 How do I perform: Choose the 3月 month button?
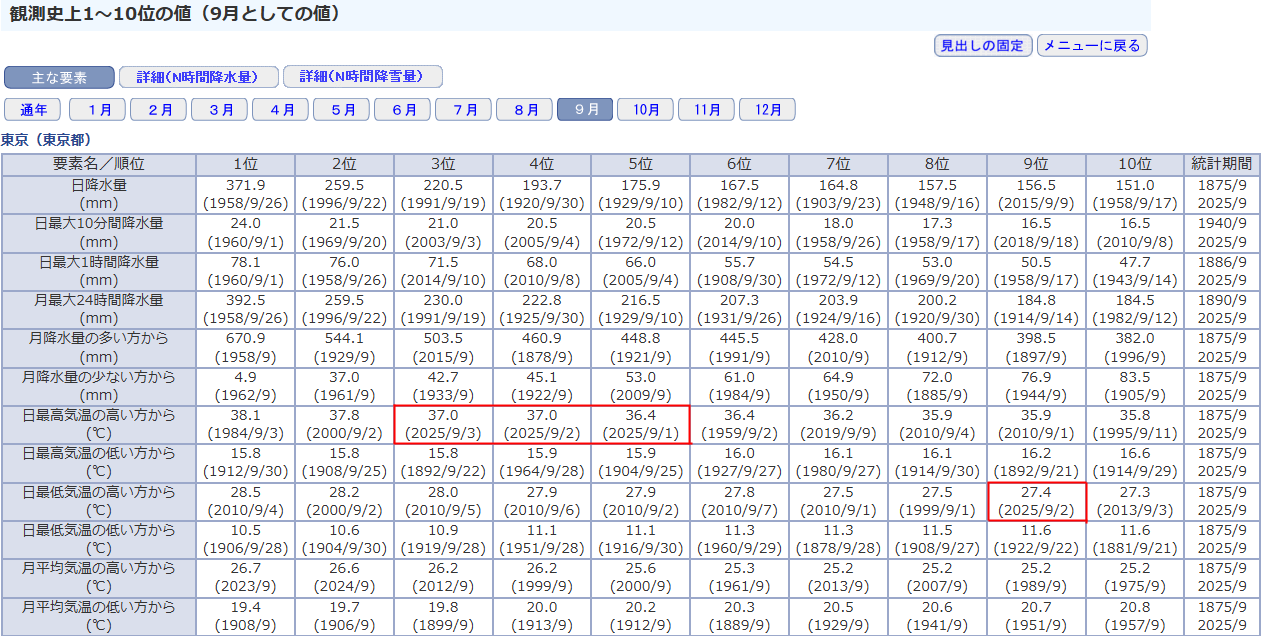click(x=220, y=110)
